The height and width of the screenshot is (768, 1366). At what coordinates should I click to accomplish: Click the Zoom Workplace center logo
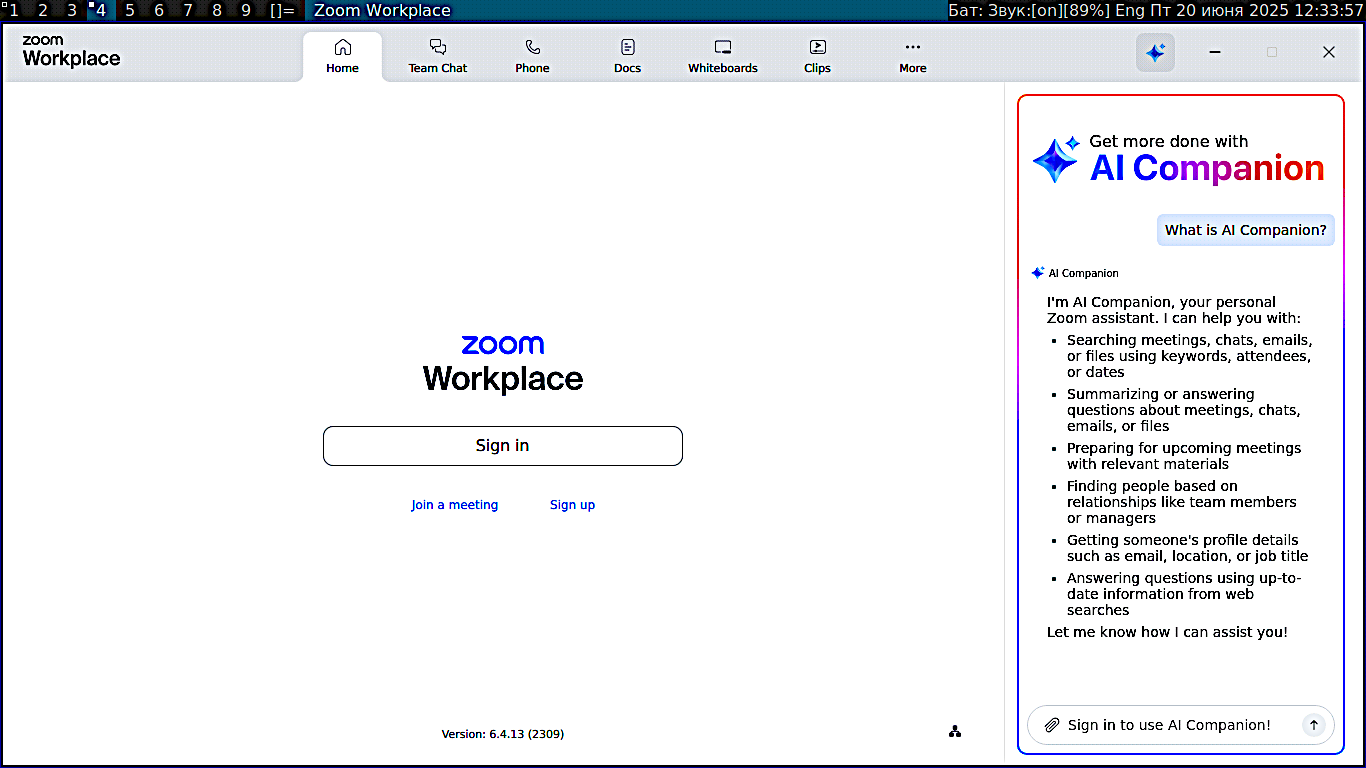point(502,364)
